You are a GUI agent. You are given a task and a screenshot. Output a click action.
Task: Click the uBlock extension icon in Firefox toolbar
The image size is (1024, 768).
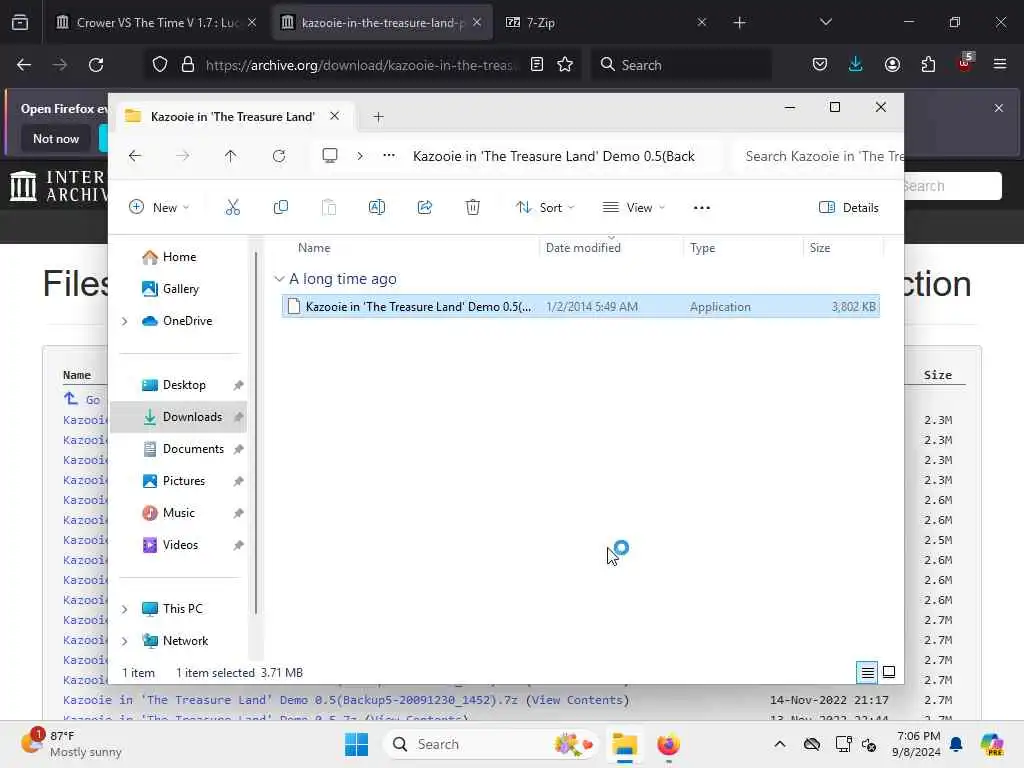964,63
